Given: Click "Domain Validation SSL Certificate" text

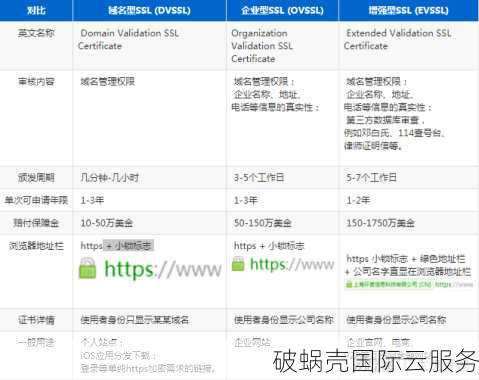Looking at the screenshot, I should coord(129,39).
